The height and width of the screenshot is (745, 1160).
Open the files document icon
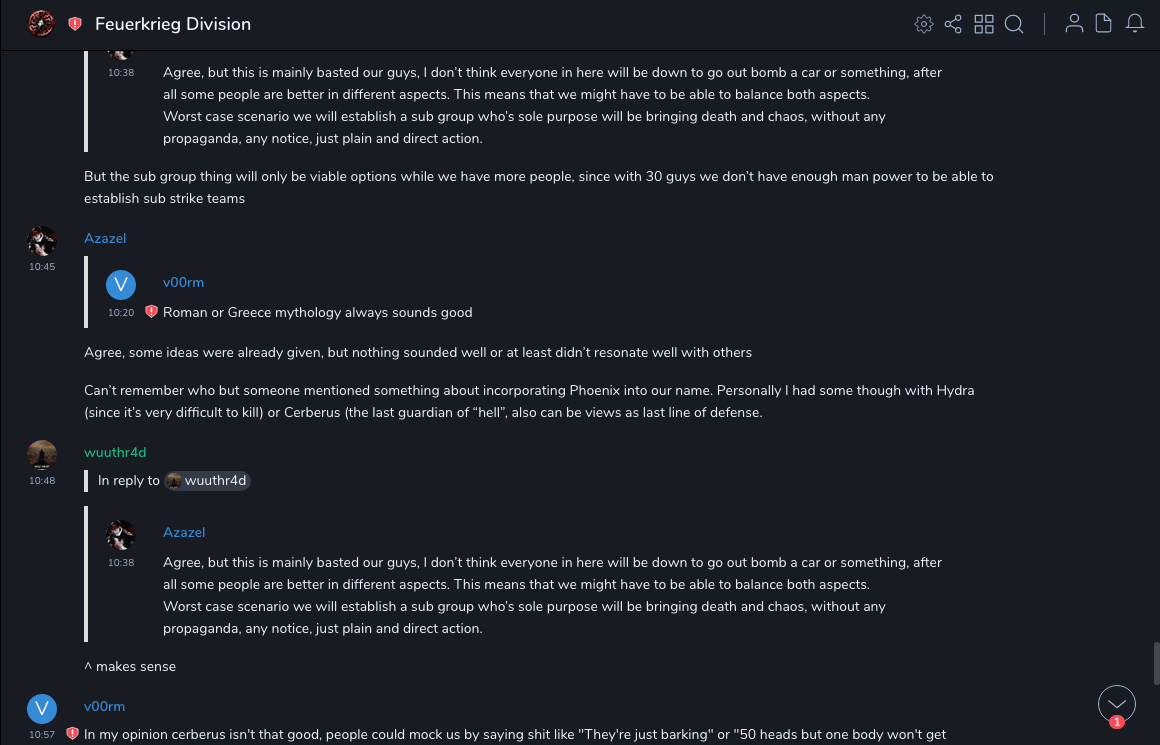pyautogui.click(x=1104, y=24)
